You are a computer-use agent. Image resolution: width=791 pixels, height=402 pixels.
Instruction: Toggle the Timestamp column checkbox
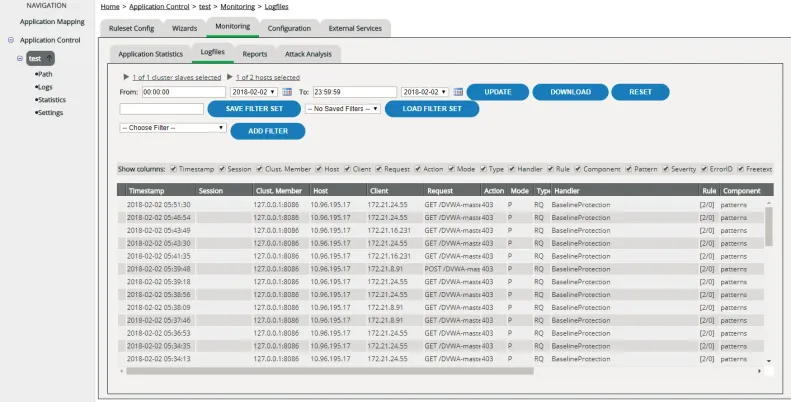pos(174,169)
